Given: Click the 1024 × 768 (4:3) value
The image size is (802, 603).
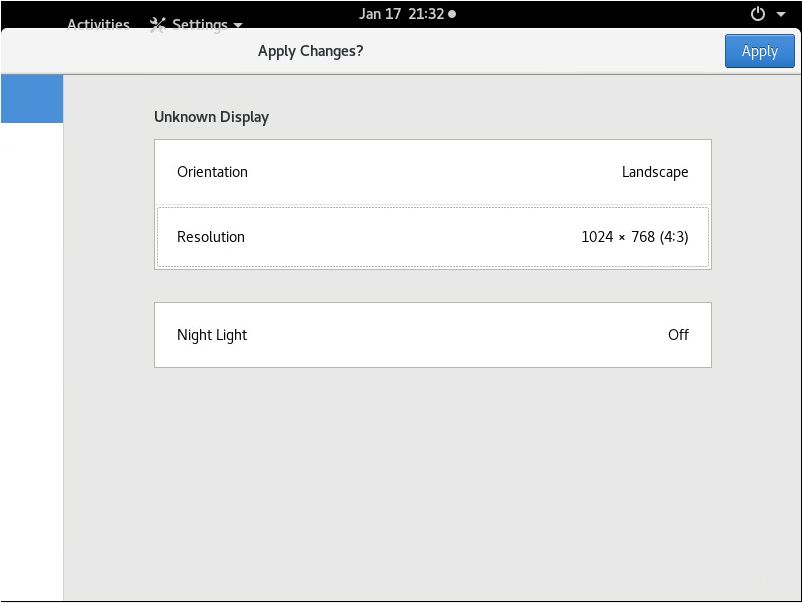Looking at the screenshot, I should [635, 237].
